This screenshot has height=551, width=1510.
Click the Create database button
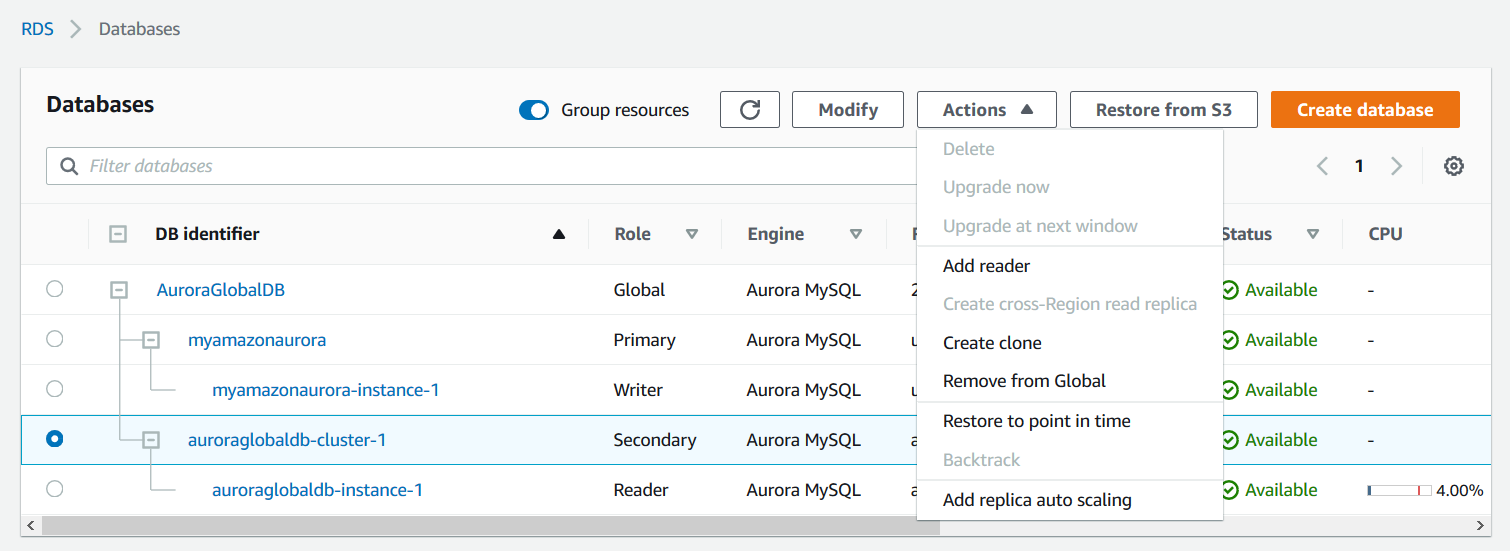click(x=1364, y=110)
